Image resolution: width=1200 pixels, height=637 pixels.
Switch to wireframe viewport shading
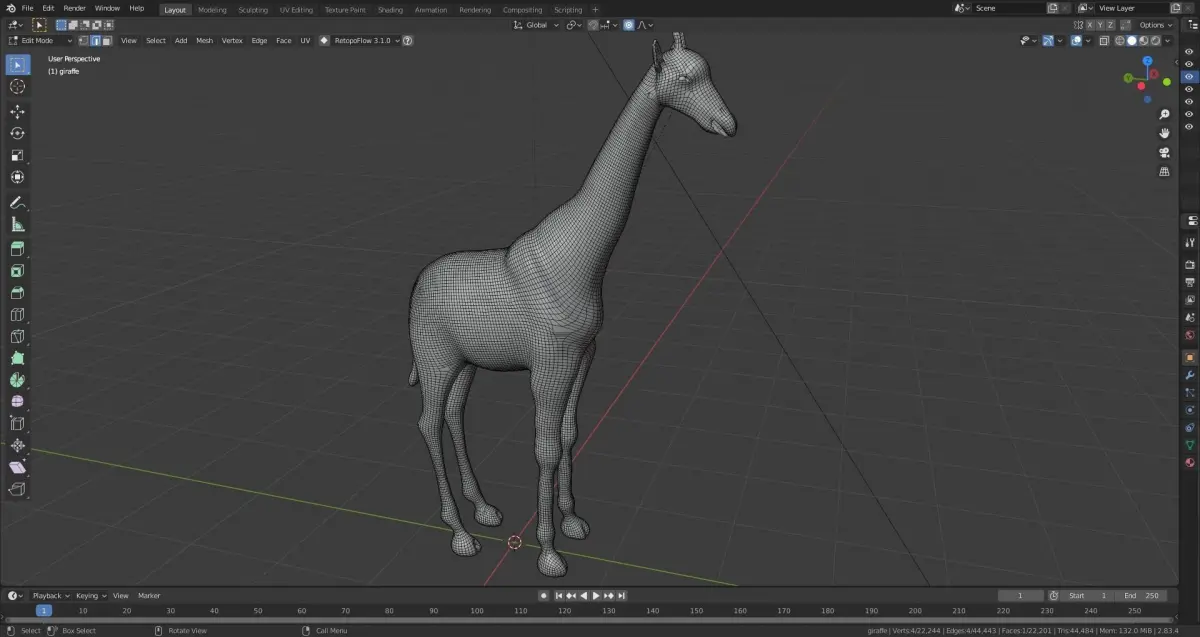coord(1120,41)
